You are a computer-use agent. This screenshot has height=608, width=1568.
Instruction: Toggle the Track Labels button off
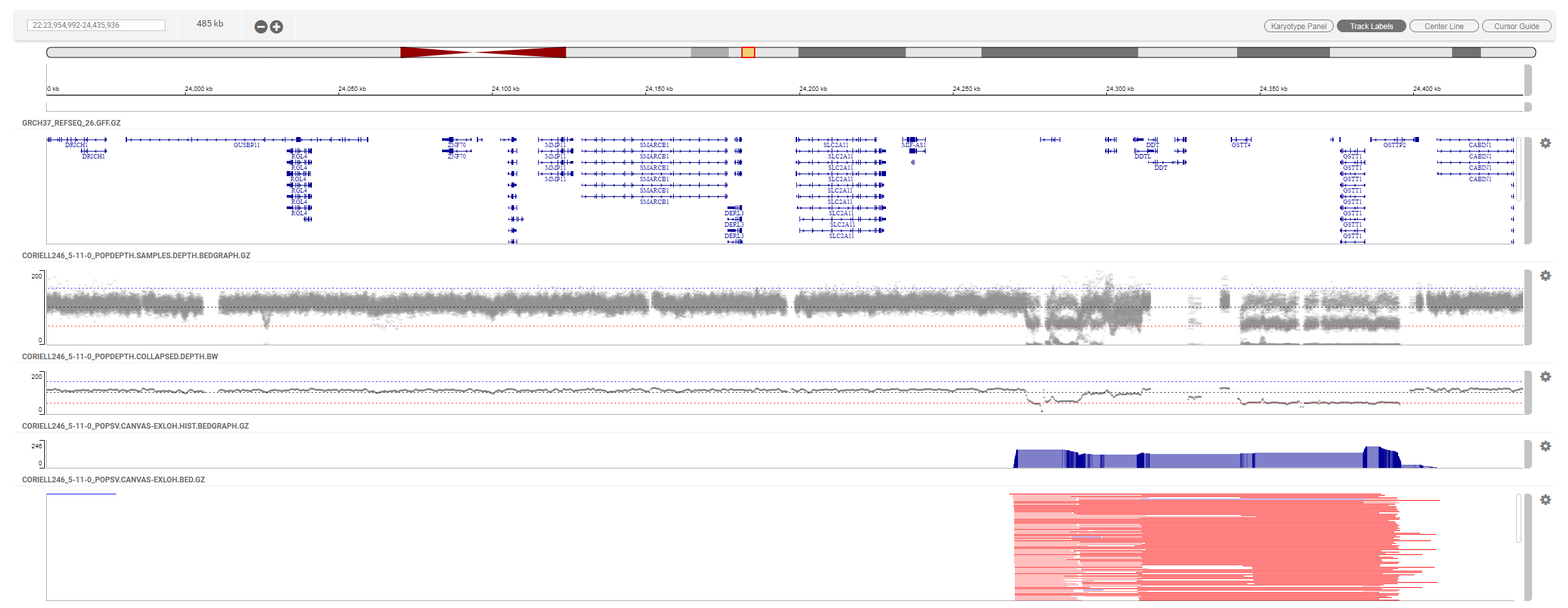[1370, 26]
